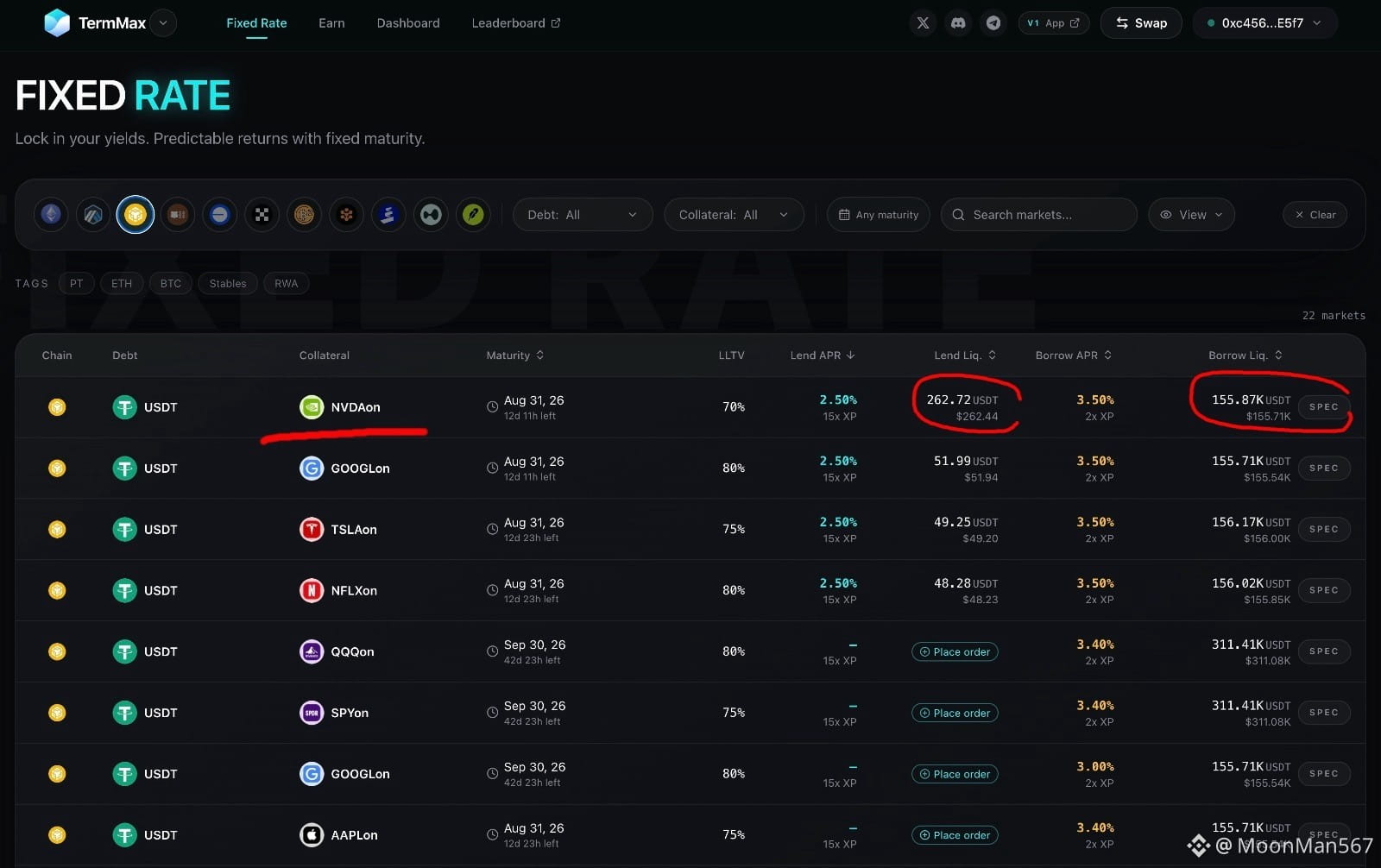Open the Discord community link

tap(958, 23)
